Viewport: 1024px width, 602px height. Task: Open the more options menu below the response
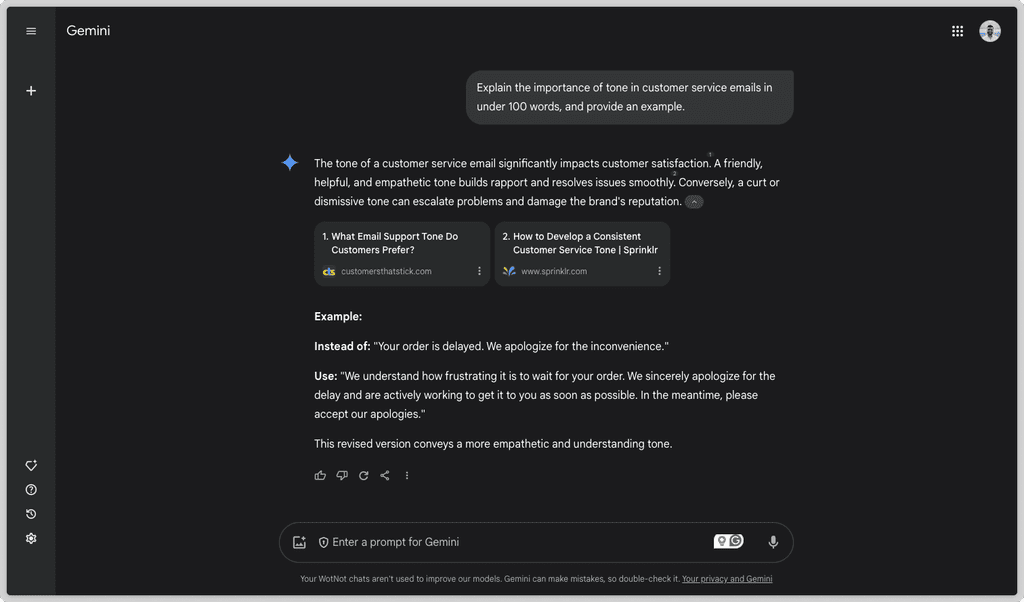tap(407, 475)
